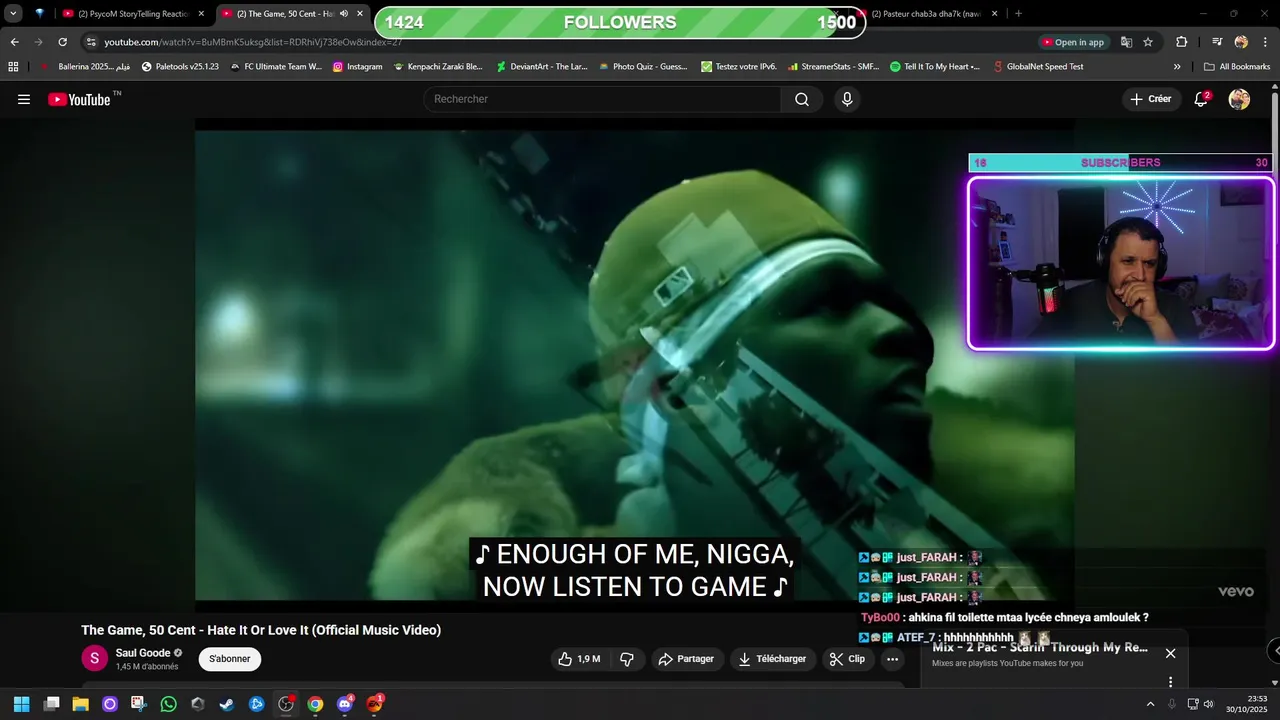This screenshot has height=720, width=1280.
Task: Click the Partager share button
Action: 687,659
